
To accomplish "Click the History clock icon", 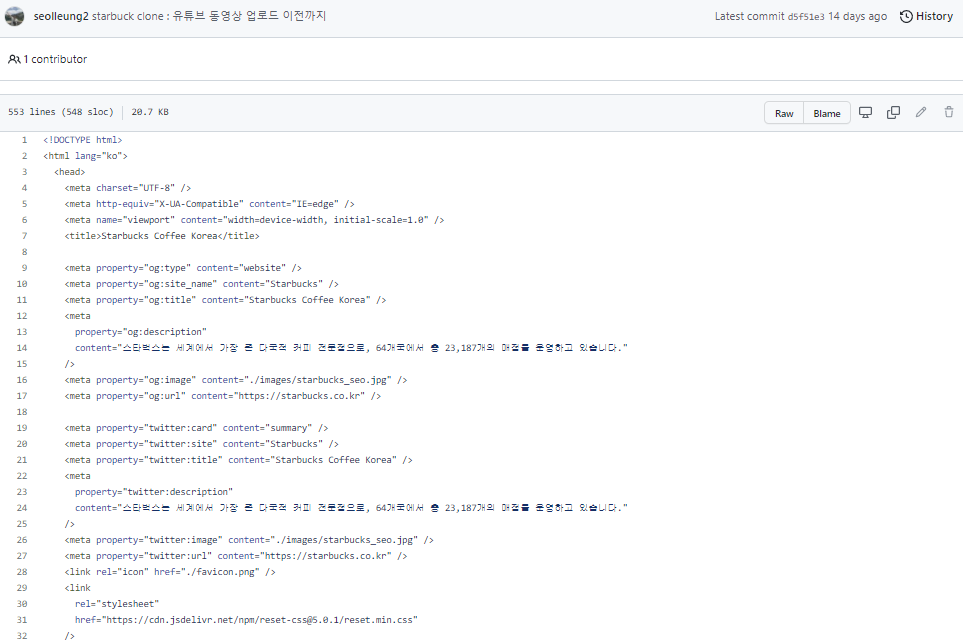I will click(x=906, y=17).
